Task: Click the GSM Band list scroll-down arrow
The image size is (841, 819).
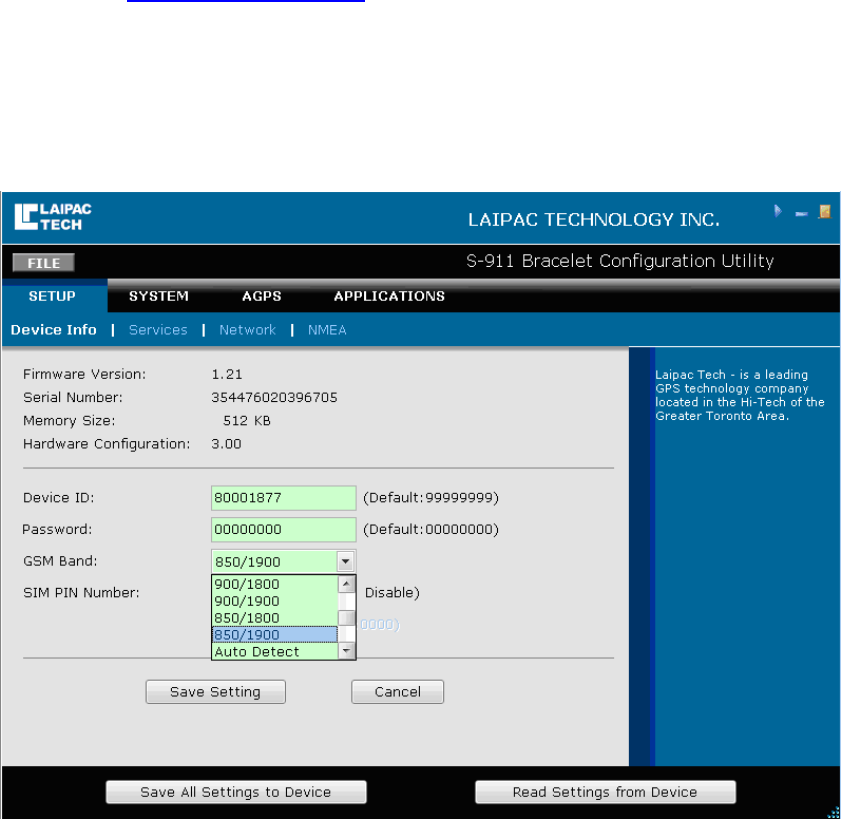Action: 347,651
